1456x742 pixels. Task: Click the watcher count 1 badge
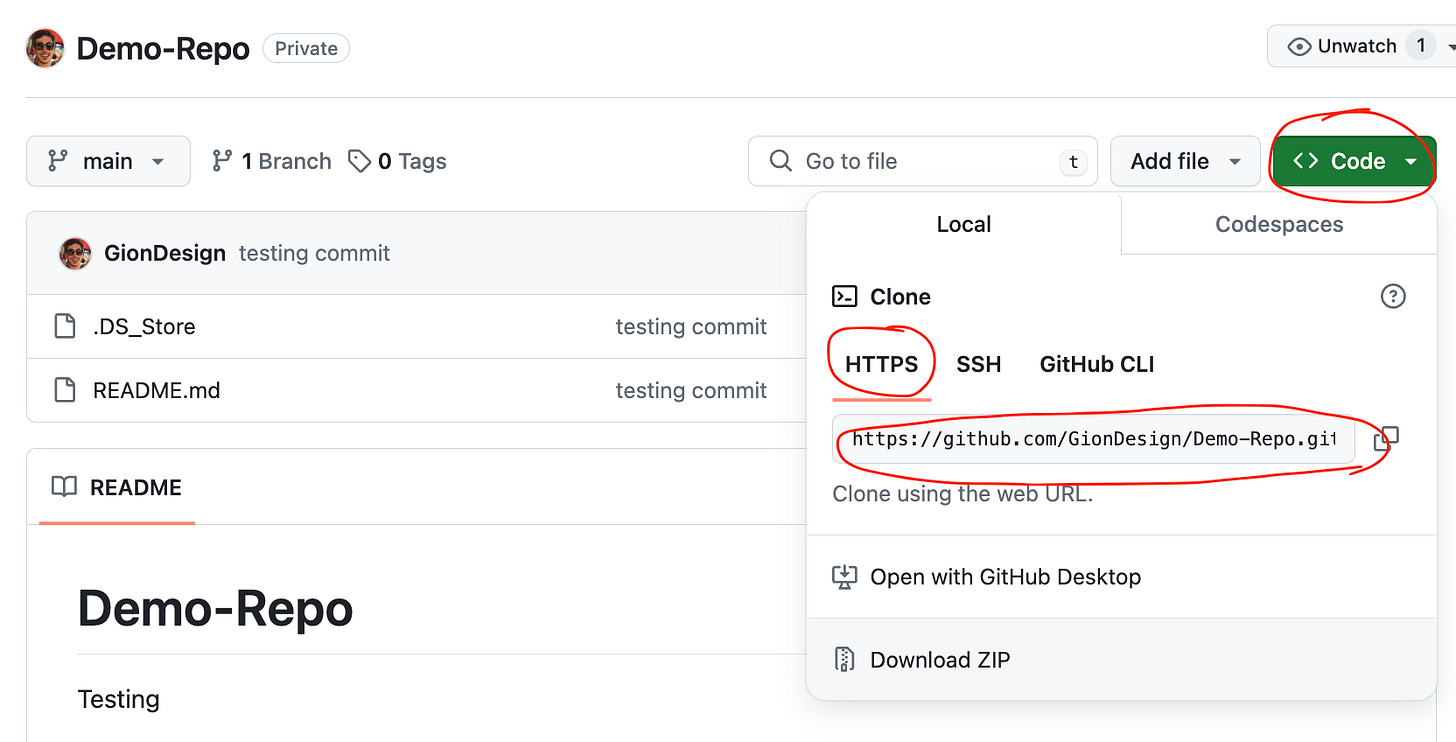1420,46
